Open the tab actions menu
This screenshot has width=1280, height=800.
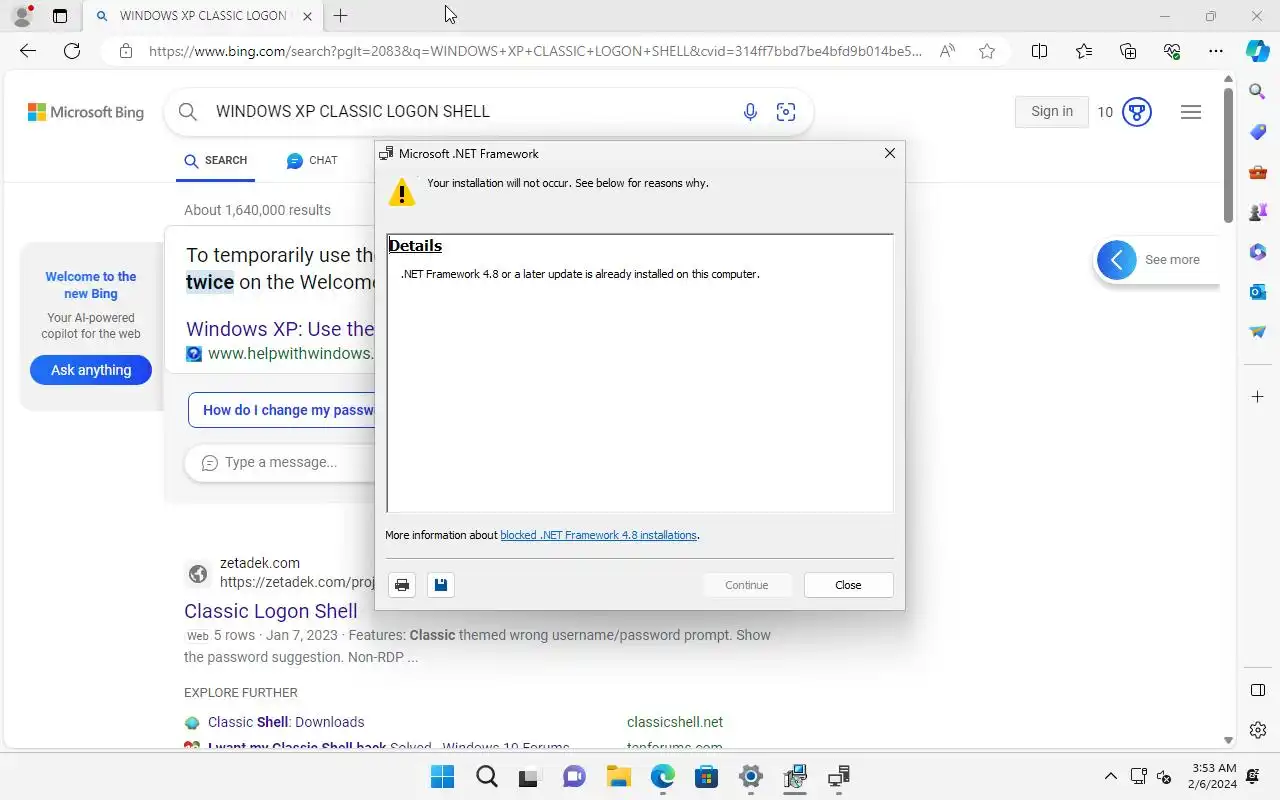pyautogui.click(x=60, y=16)
